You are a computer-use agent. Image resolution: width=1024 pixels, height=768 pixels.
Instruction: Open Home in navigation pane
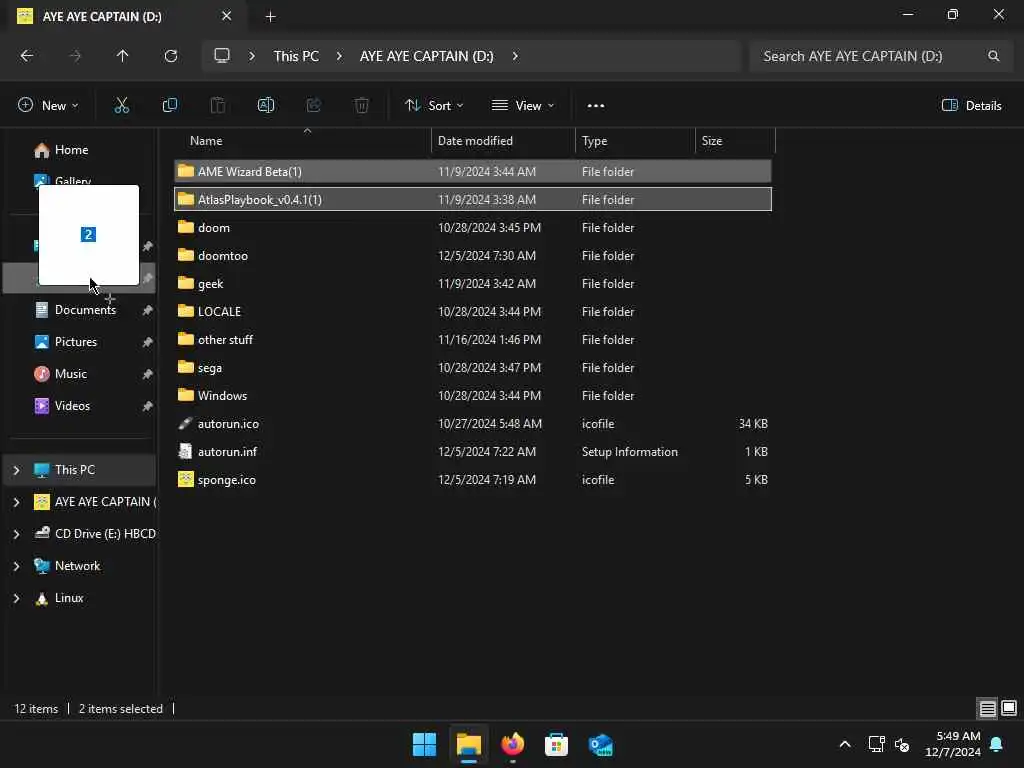(x=71, y=150)
